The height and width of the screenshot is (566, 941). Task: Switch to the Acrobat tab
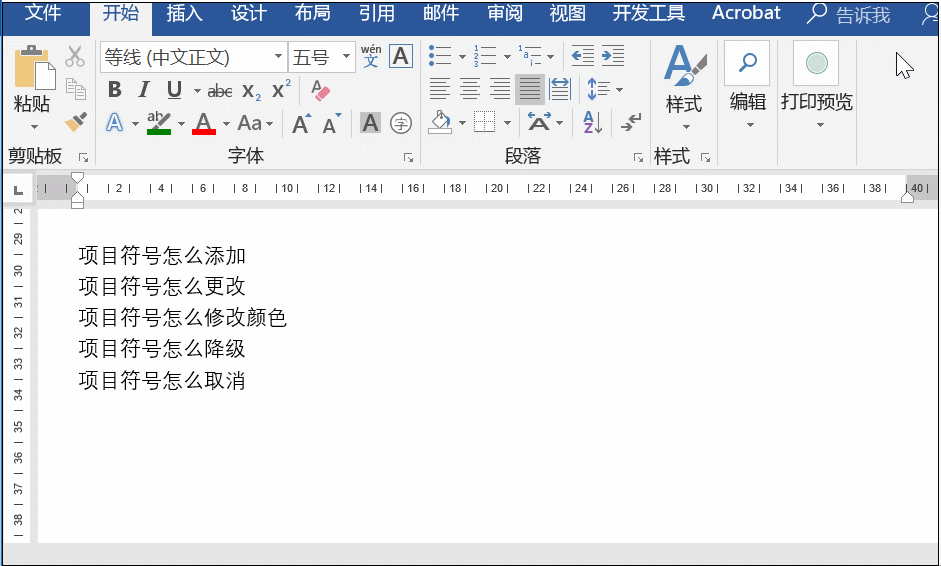746,13
